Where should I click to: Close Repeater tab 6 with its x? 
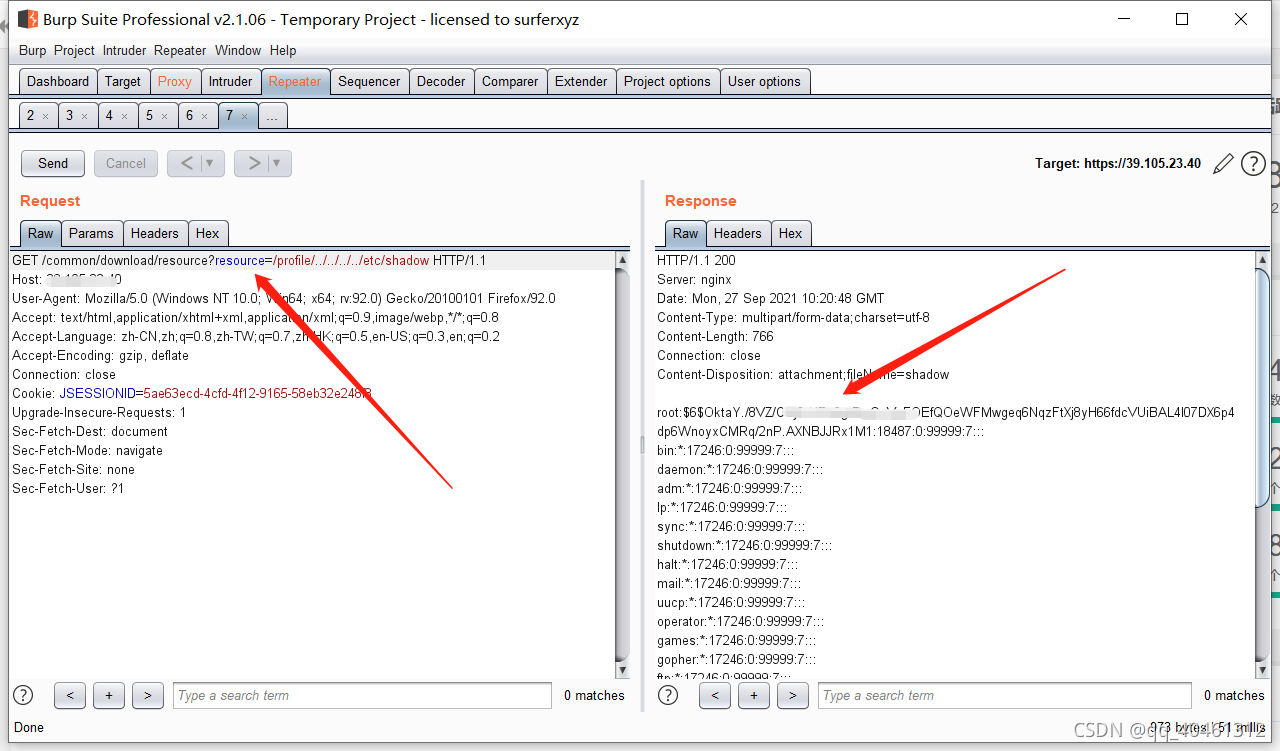click(x=204, y=117)
